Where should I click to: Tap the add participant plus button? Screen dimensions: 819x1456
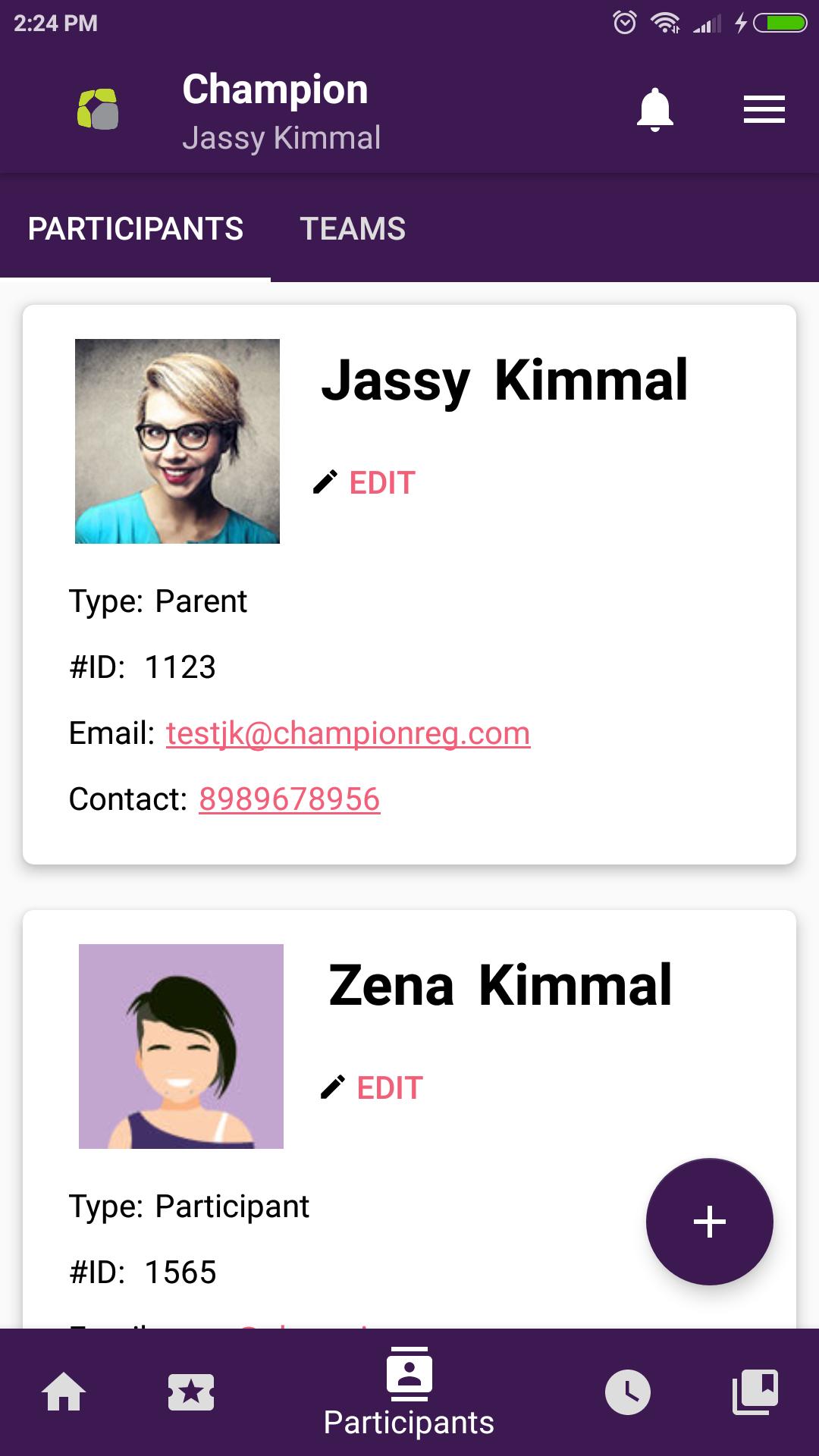click(709, 1222)
